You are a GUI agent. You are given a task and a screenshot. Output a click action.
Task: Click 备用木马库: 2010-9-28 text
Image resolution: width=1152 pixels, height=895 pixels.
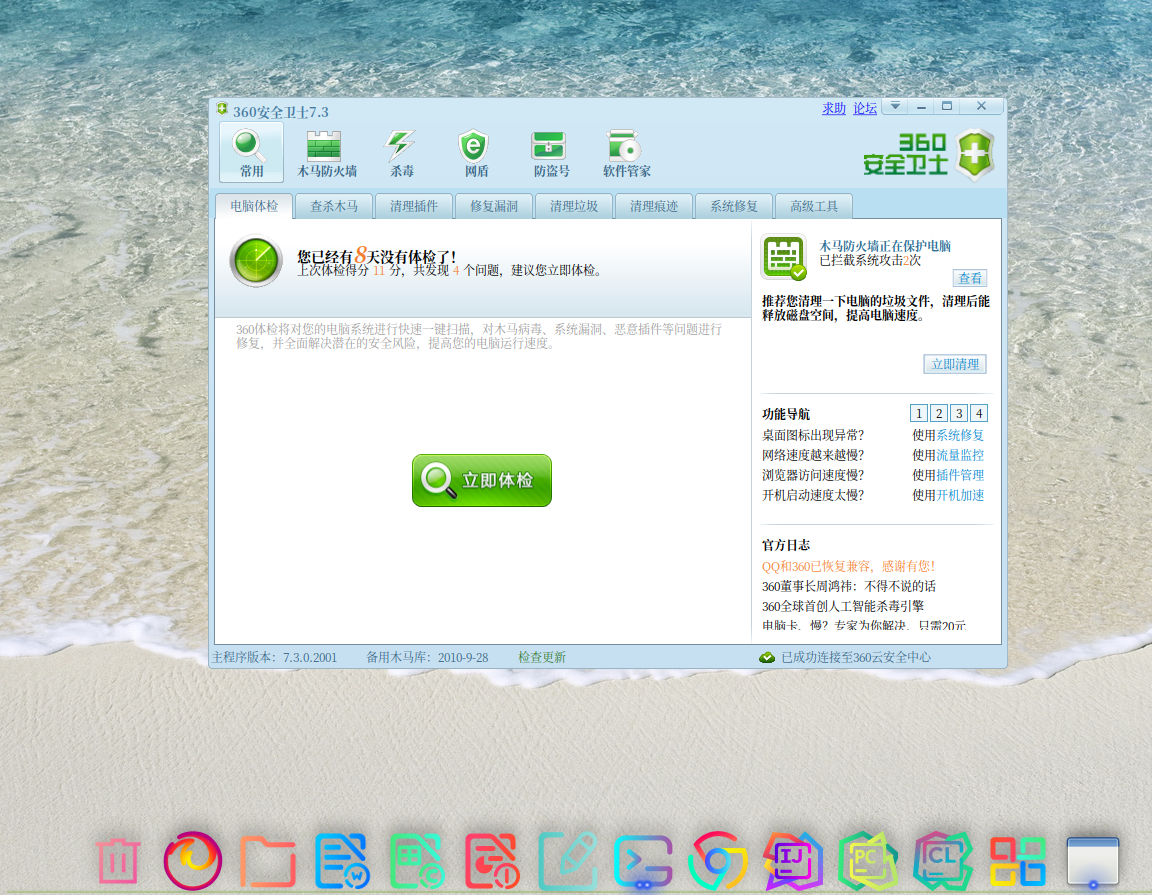427,657
